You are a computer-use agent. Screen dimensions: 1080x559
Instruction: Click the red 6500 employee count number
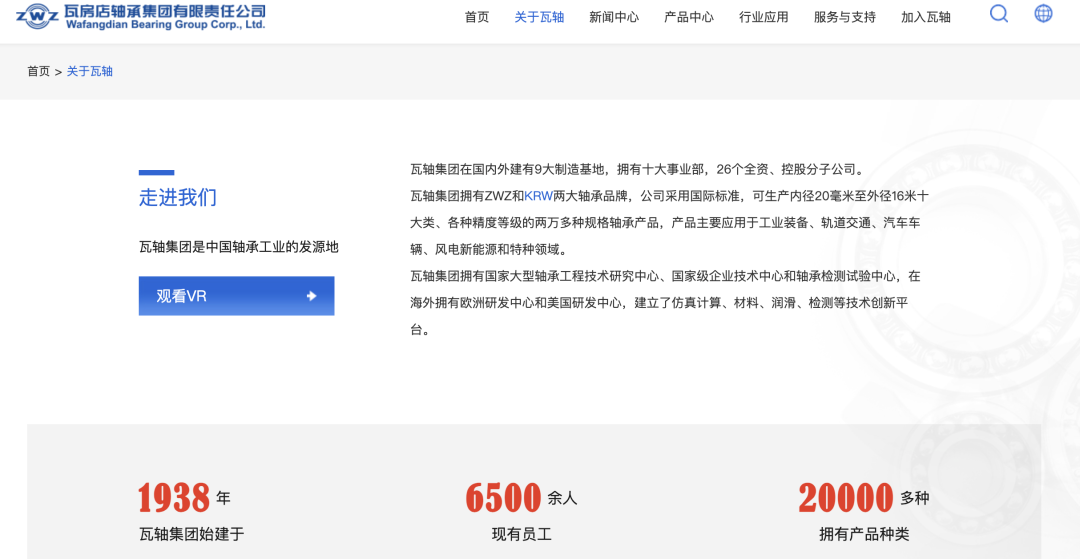[503, 497]
